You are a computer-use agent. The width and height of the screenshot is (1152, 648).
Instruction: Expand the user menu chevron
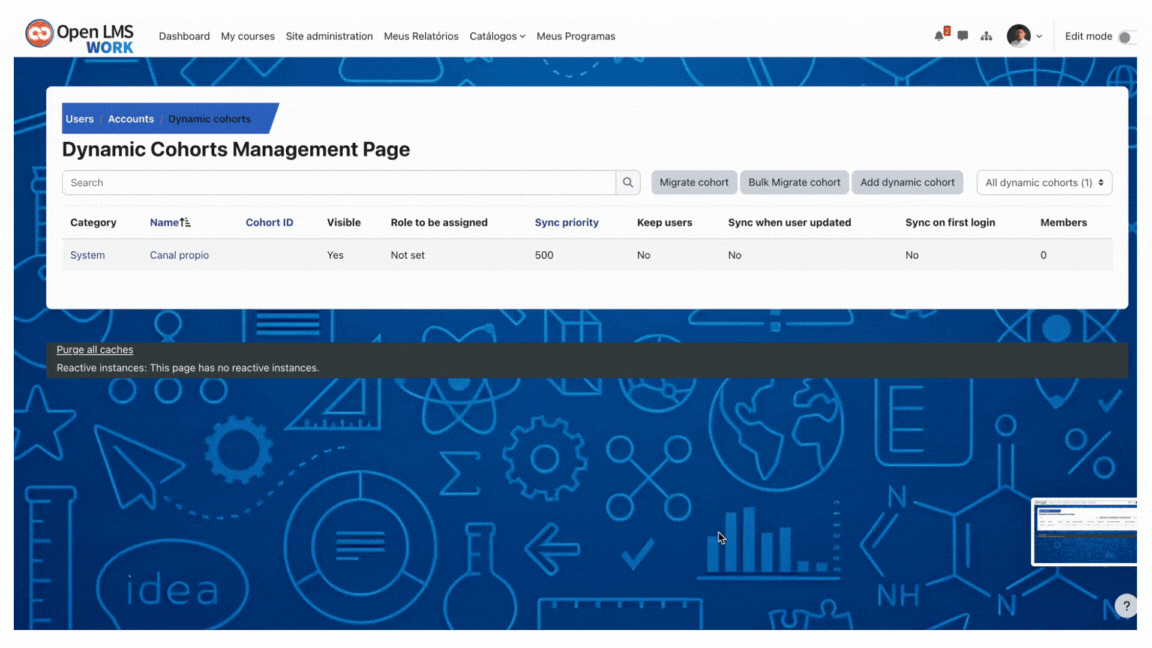pyautogui.click(x=1039, y=37)
